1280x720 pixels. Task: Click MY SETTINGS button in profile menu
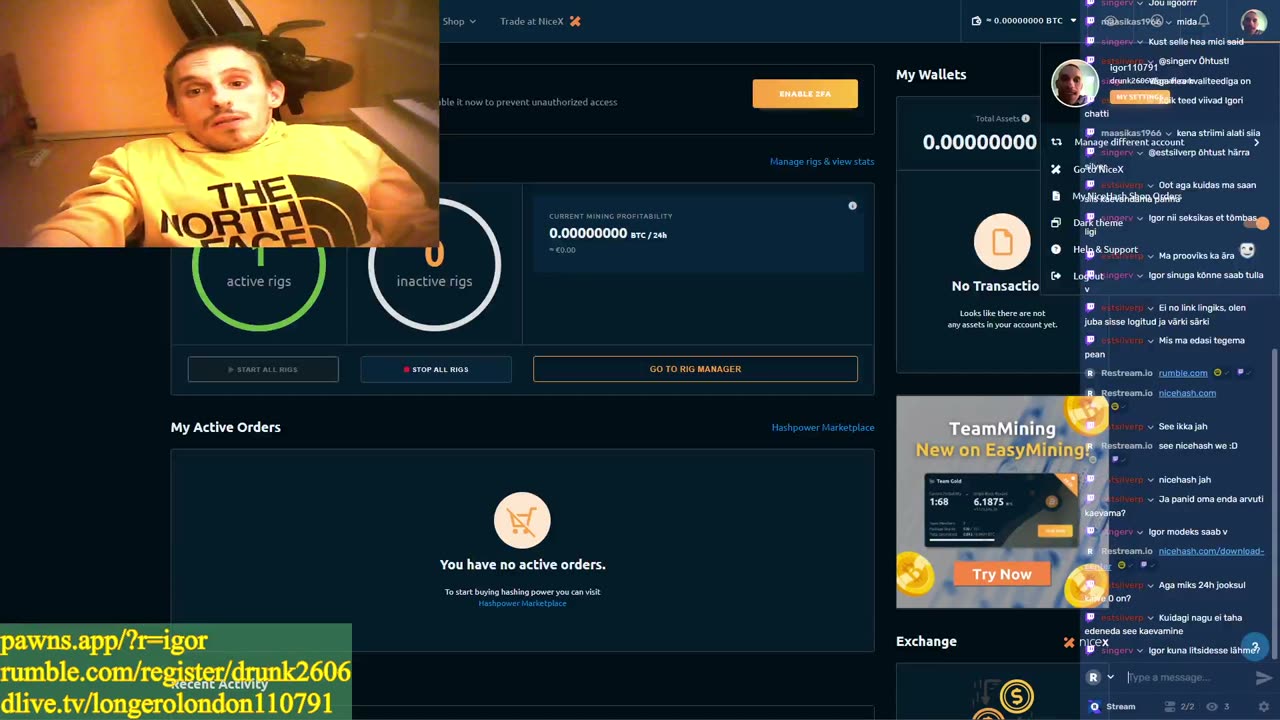tap(1140, 97)
